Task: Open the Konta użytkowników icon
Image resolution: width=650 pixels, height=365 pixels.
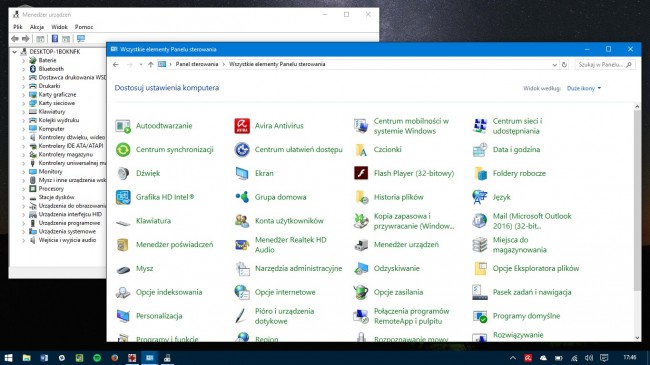Action: (242, 221)
